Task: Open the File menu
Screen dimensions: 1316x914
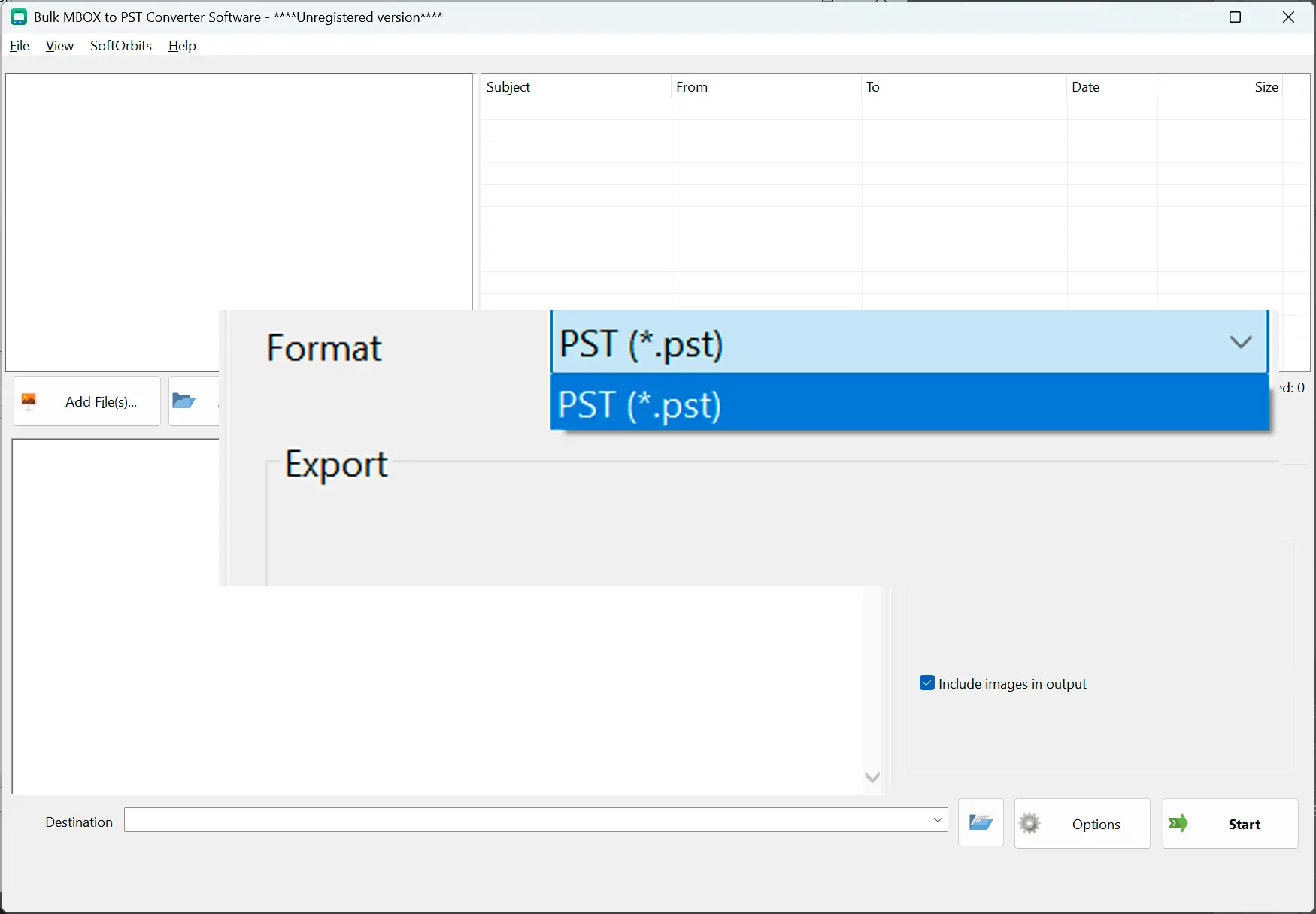Action: coord(20,46)
